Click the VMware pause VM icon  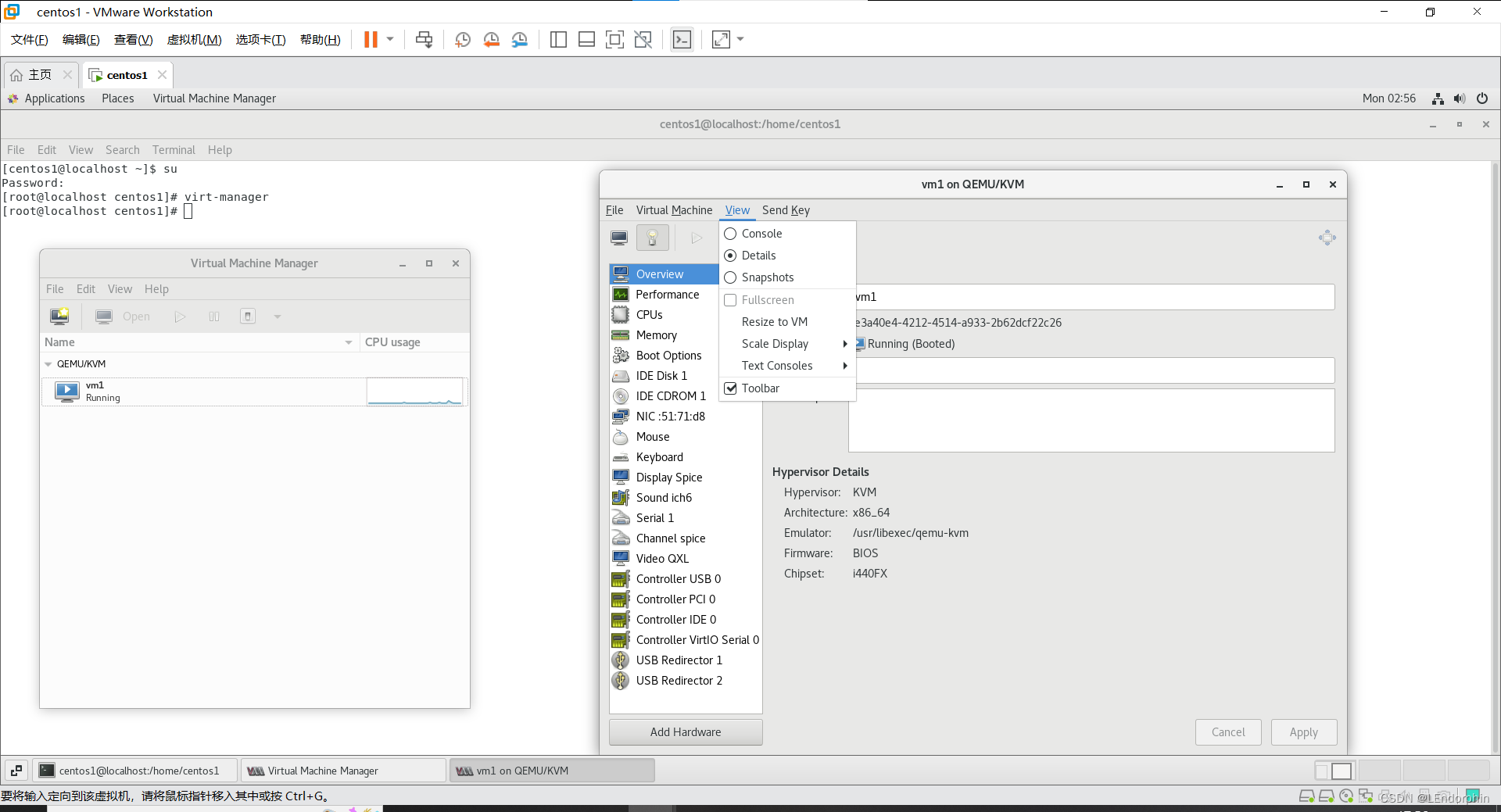point(371,39)
